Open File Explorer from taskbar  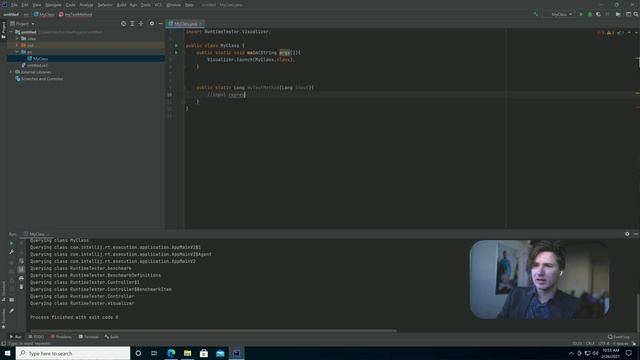187,353
